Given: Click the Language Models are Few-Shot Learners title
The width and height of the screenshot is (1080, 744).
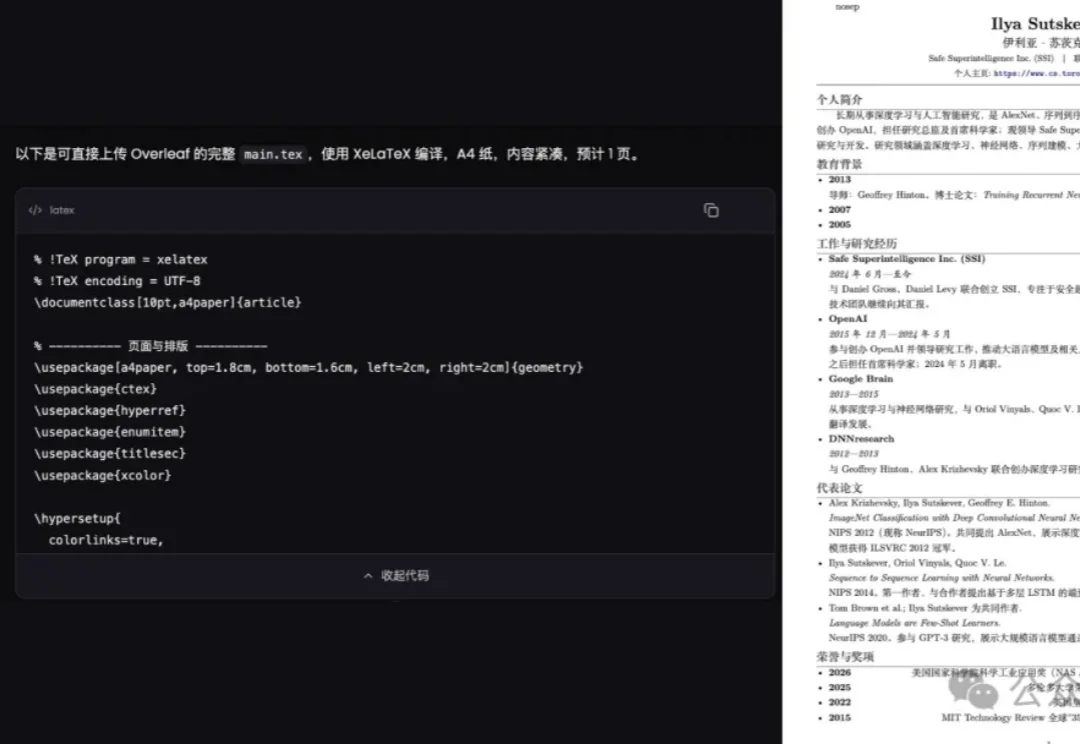Looking at the screenshot, I should (915, 623).
